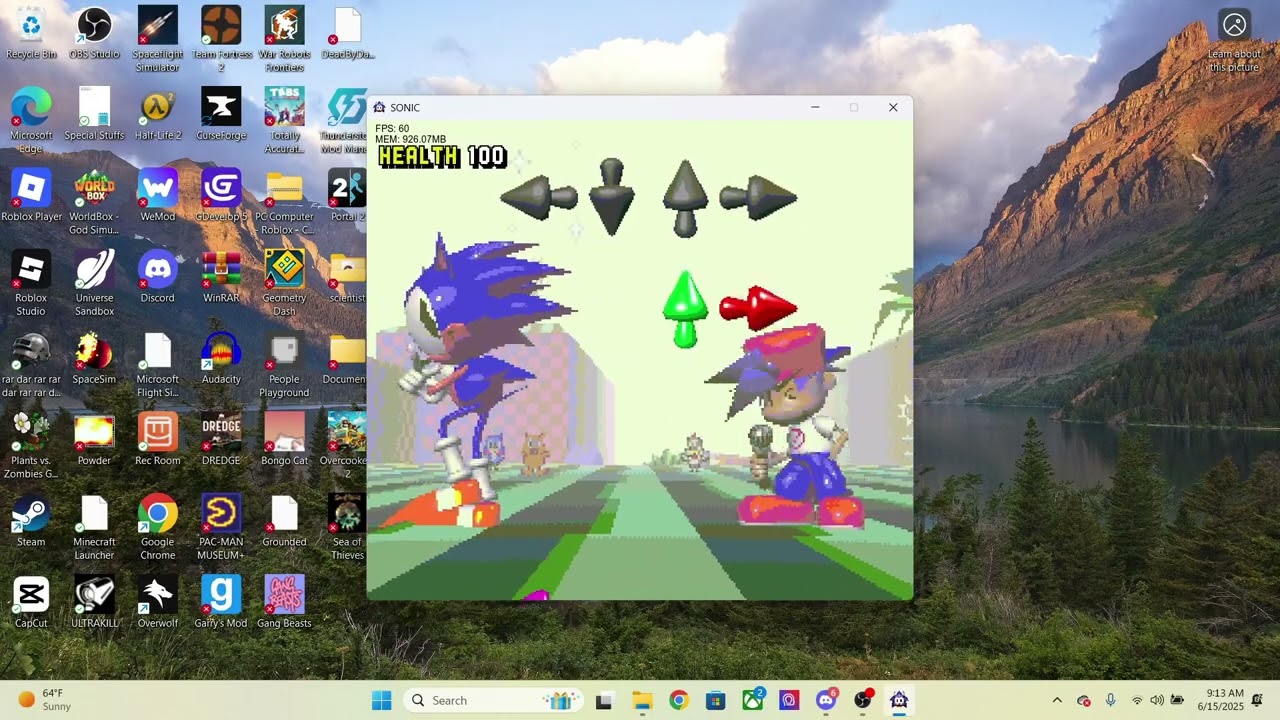
Task: Open the Steam desktop shortcut
Action: pos(31,520)
